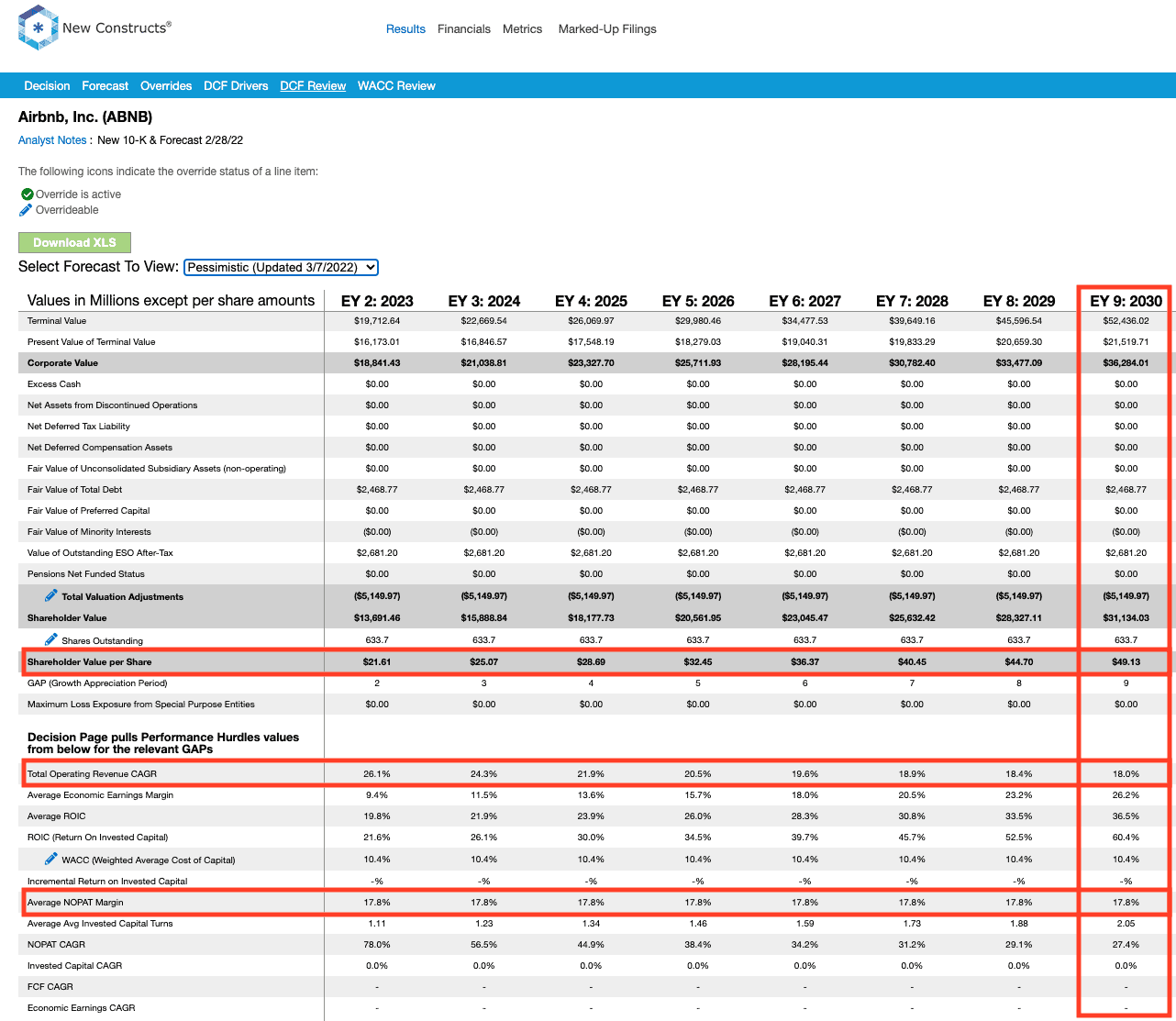Click the Value of Outstanding ESO After-Tax label
Viewport: 1176px width, 1021px height.
[x=100, y=553]
